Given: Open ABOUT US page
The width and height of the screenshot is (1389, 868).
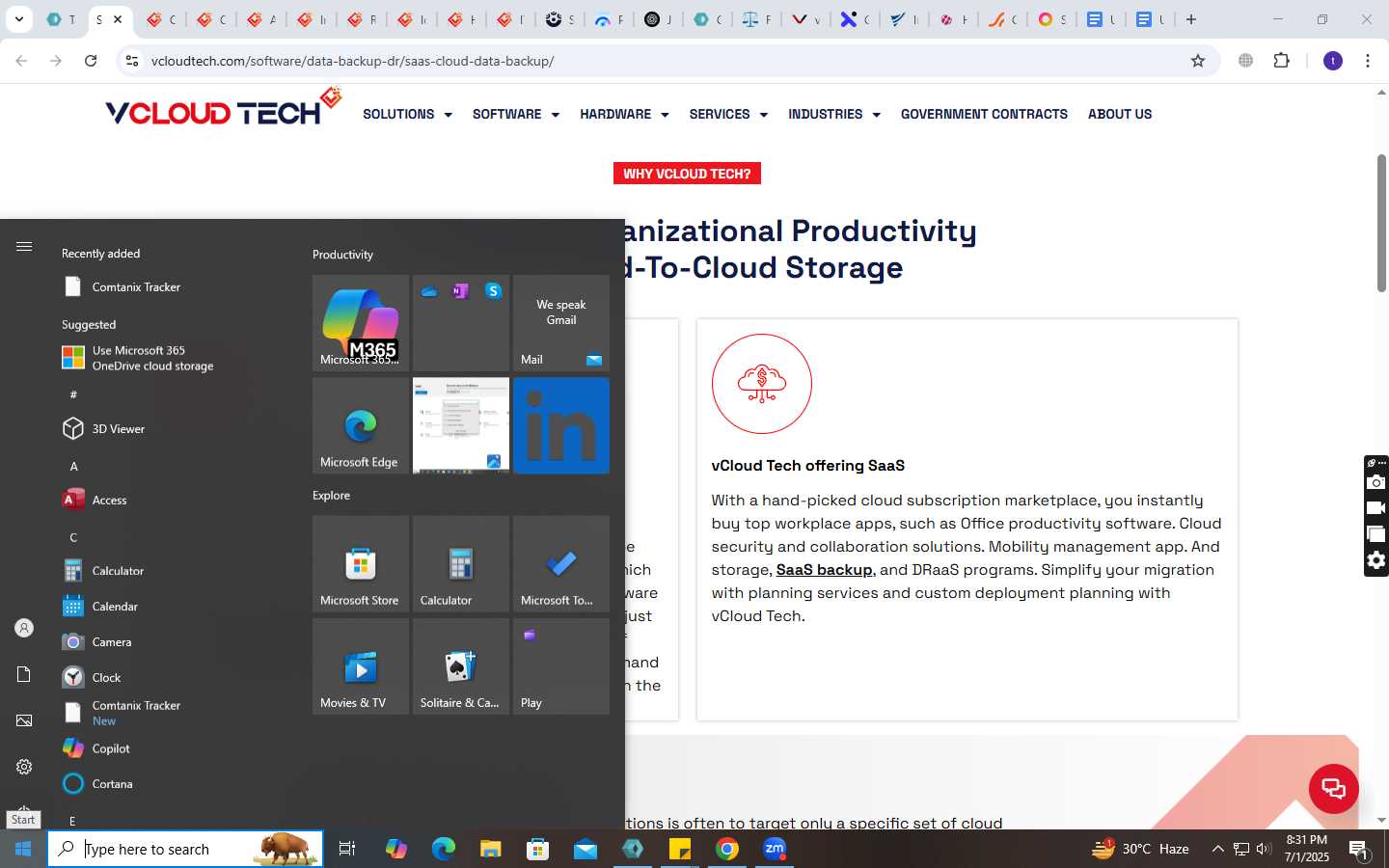Looking at the screenshot, I should tap(1120, 114).
